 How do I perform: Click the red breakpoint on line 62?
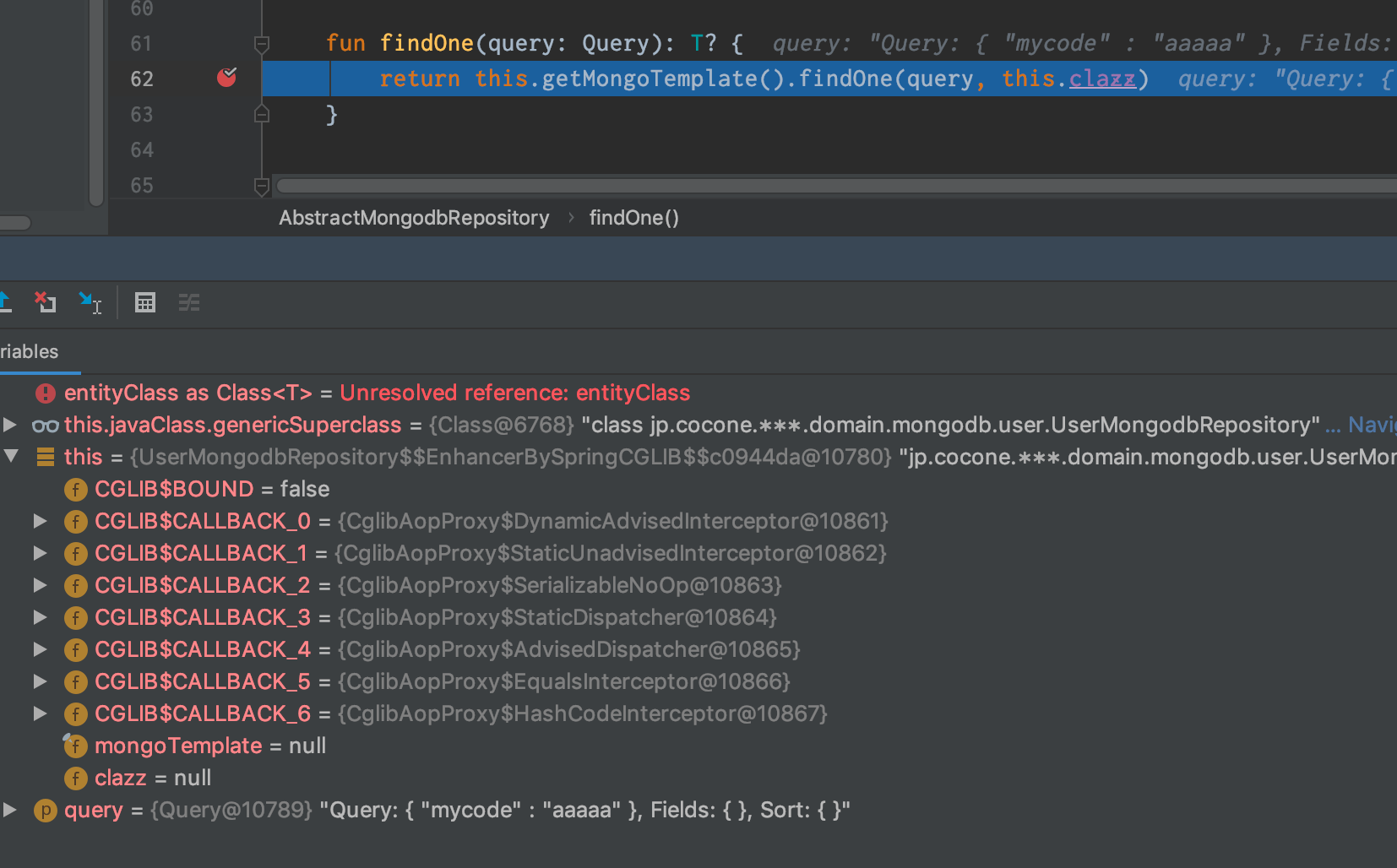pos(226,78)
